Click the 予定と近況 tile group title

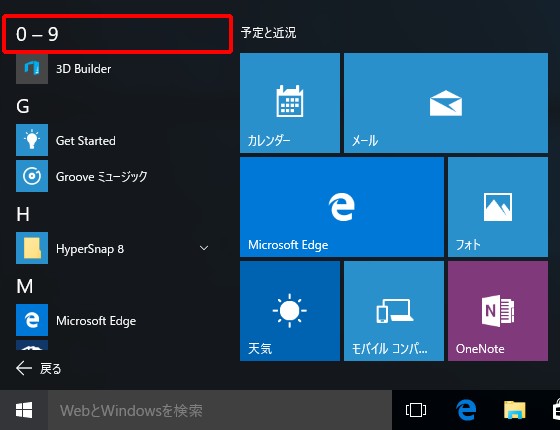coord(268,32)
